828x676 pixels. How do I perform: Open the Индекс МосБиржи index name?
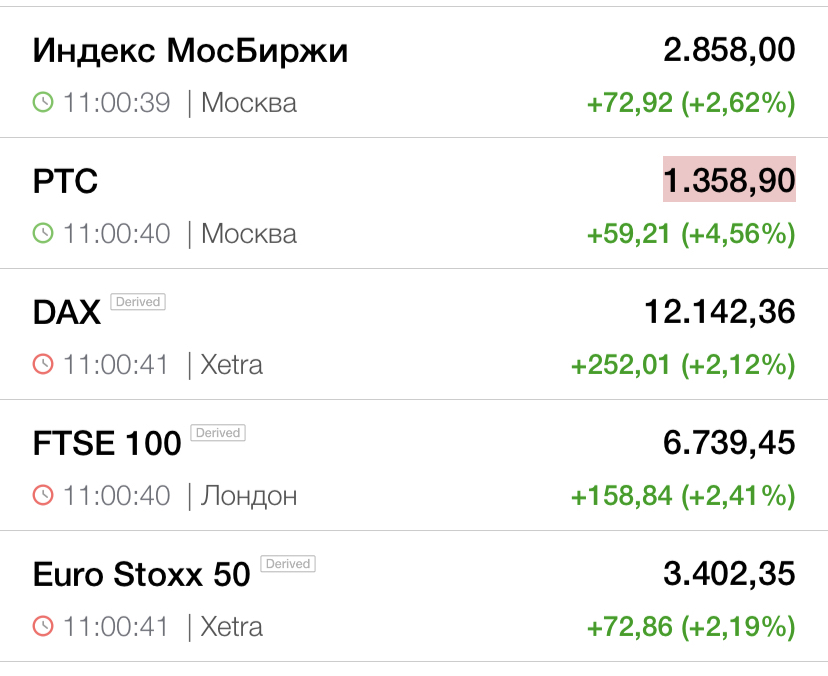tap(190, 50)
